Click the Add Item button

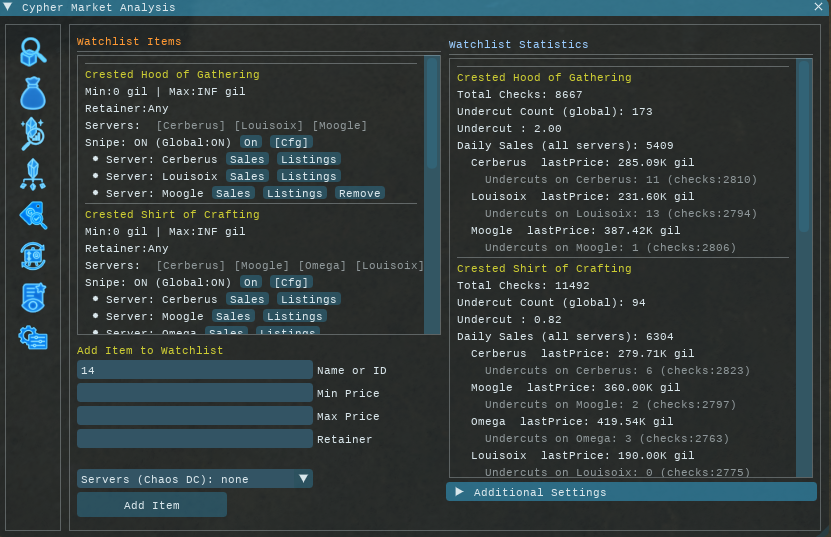152,505
